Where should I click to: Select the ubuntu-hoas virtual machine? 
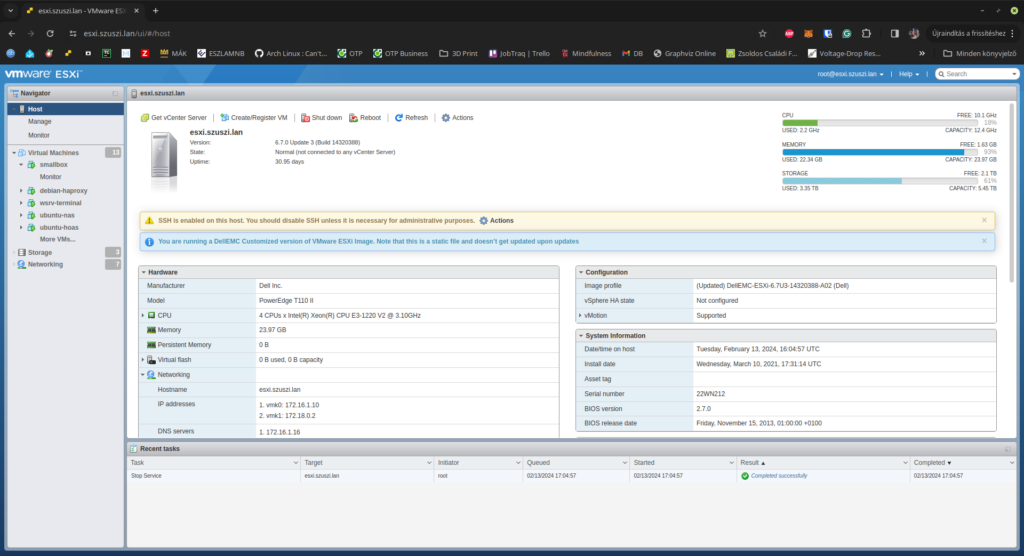pos(59,227)
